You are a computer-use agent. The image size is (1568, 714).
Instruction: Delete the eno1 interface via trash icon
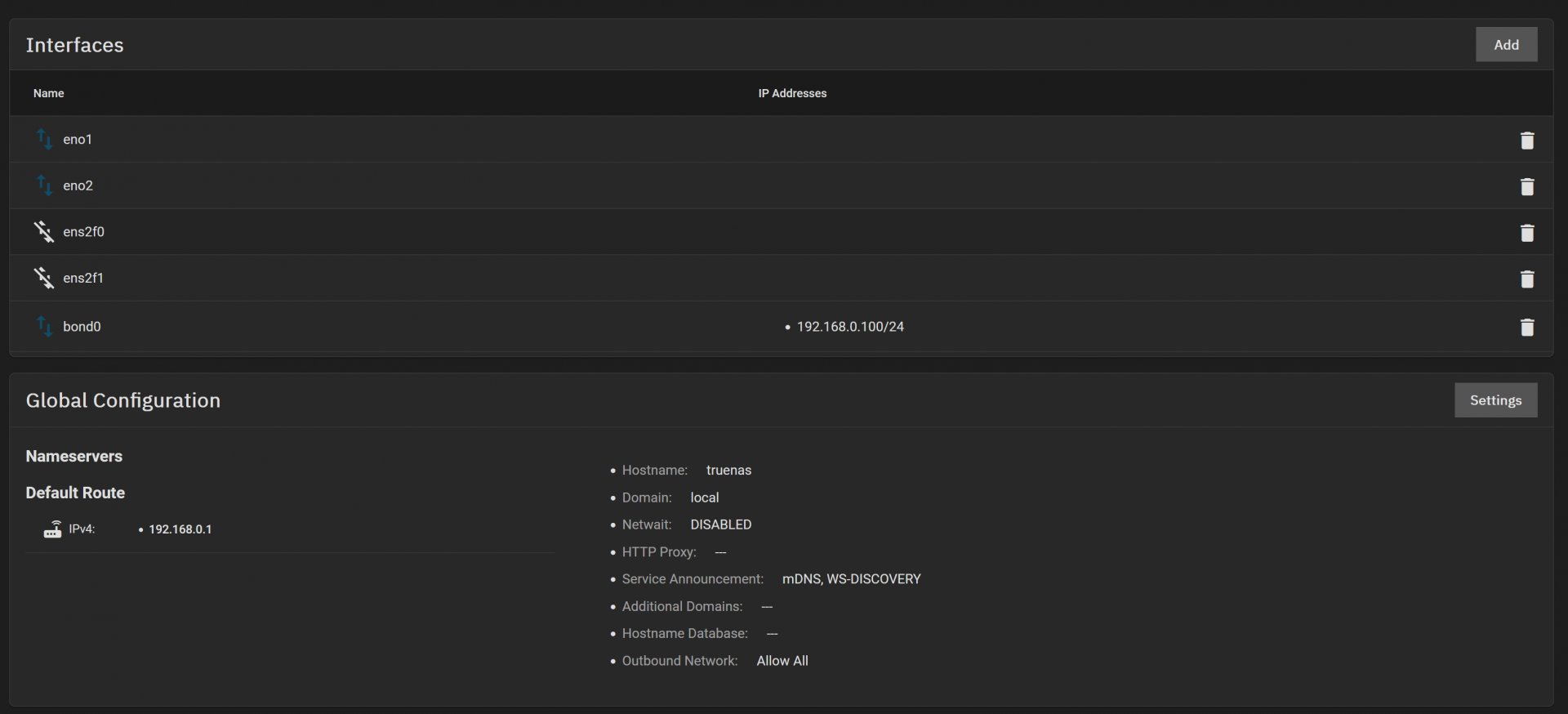tap(1526, 141)
